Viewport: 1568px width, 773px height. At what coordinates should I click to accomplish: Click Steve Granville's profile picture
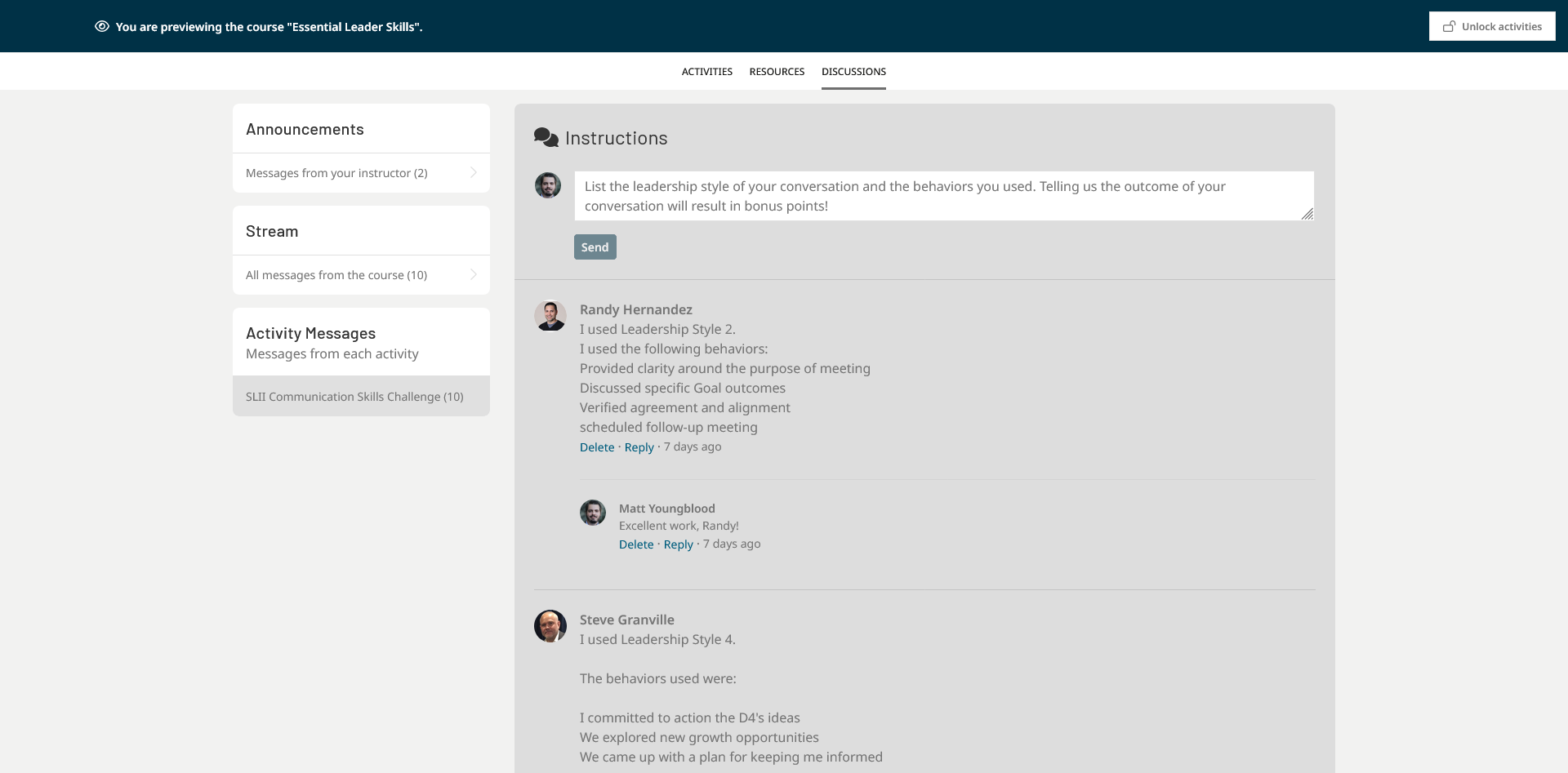tap(550, 626)
